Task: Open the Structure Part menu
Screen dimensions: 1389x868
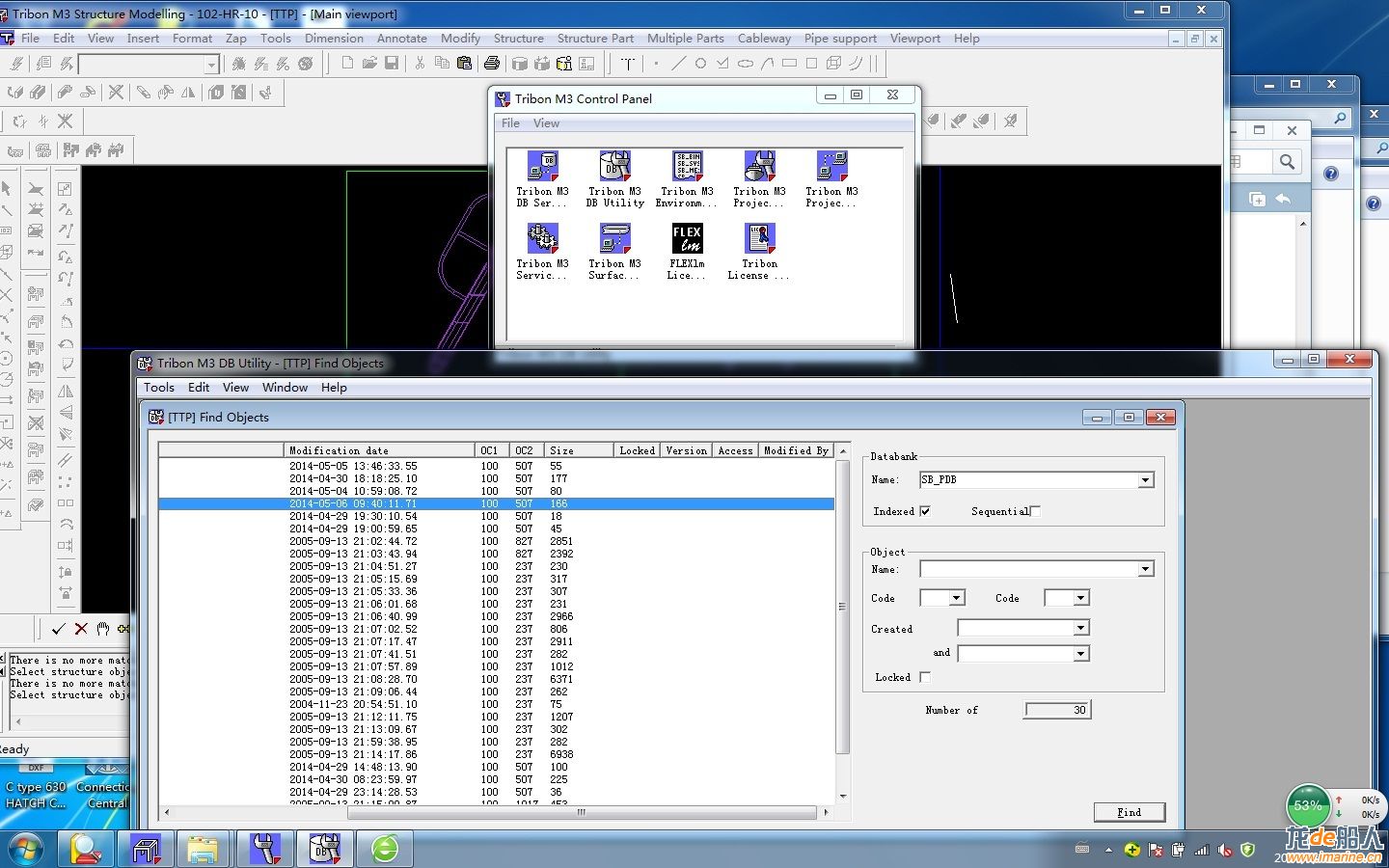Action: [x=595, y=39]
